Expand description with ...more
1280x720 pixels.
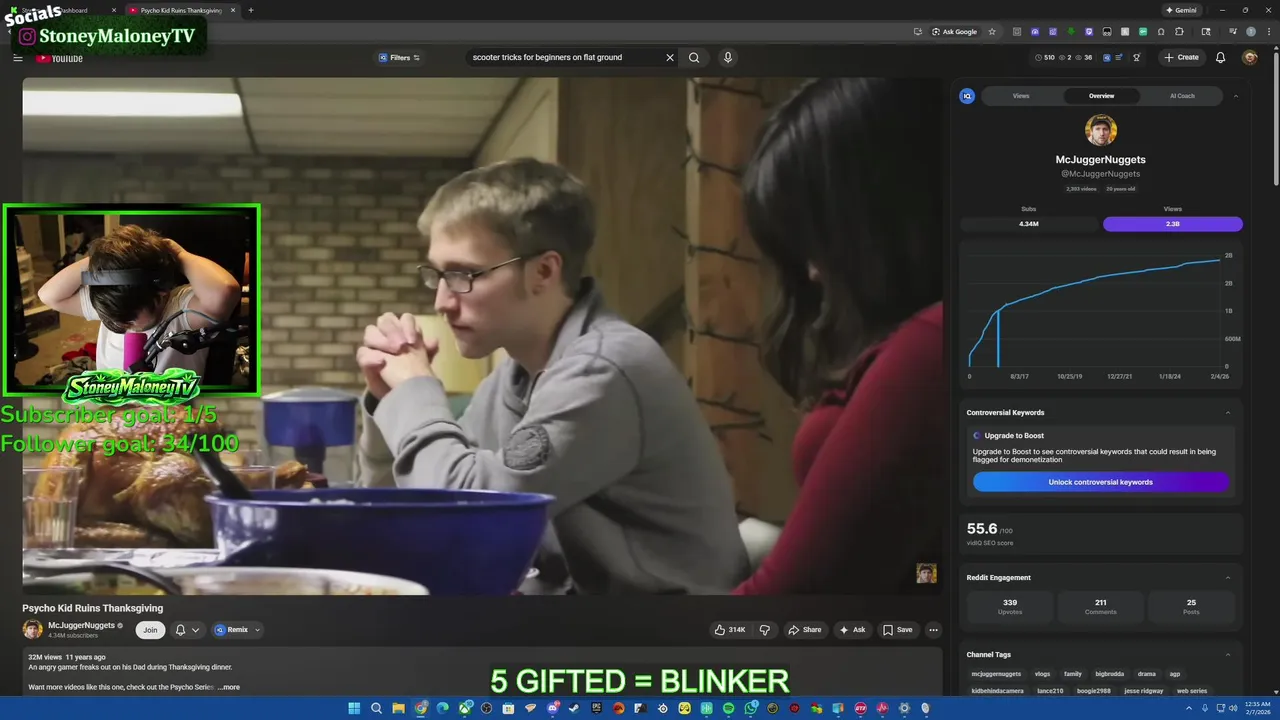coord(229,687)
